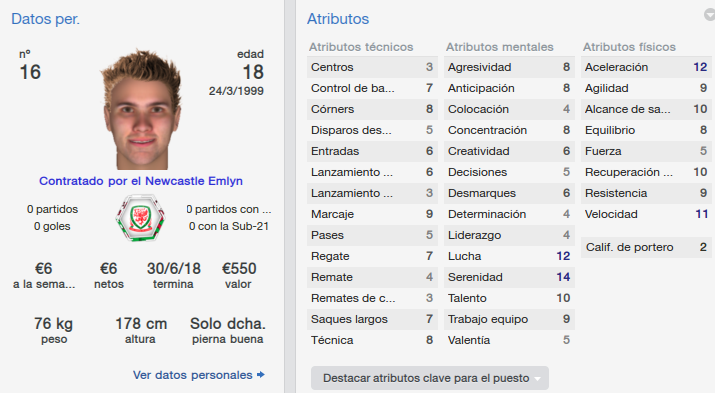
Task: Click the Velocidad attribute row
Action: [x=646, y=214]
